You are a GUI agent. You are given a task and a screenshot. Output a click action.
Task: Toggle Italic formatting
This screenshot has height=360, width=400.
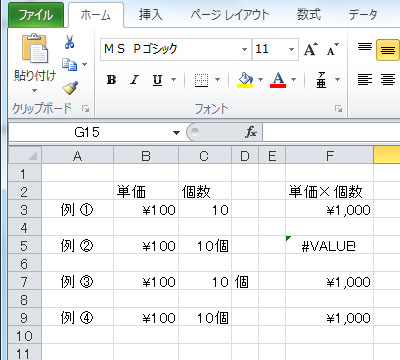click(134, 80)
